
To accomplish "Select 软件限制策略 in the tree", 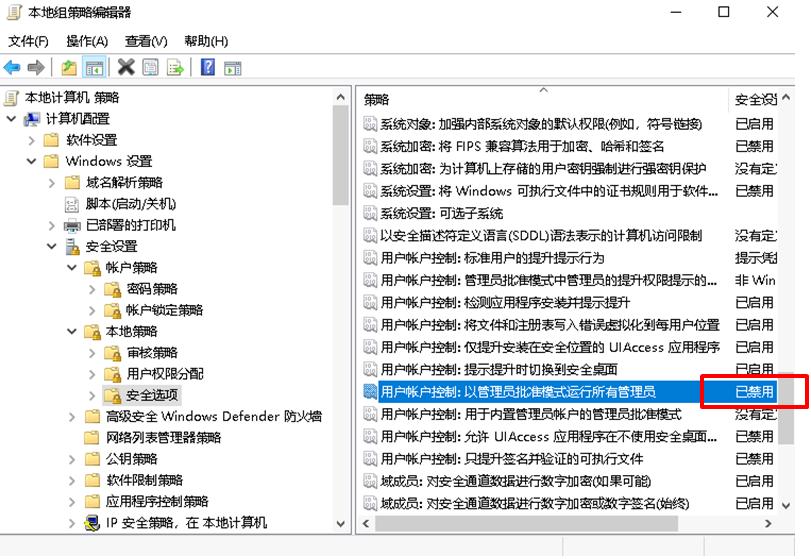I will (x=144, y=480).
